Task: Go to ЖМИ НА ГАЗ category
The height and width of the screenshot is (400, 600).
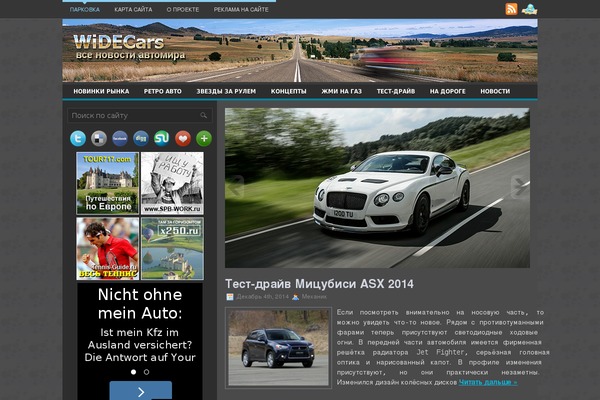Action: [341, 91]
